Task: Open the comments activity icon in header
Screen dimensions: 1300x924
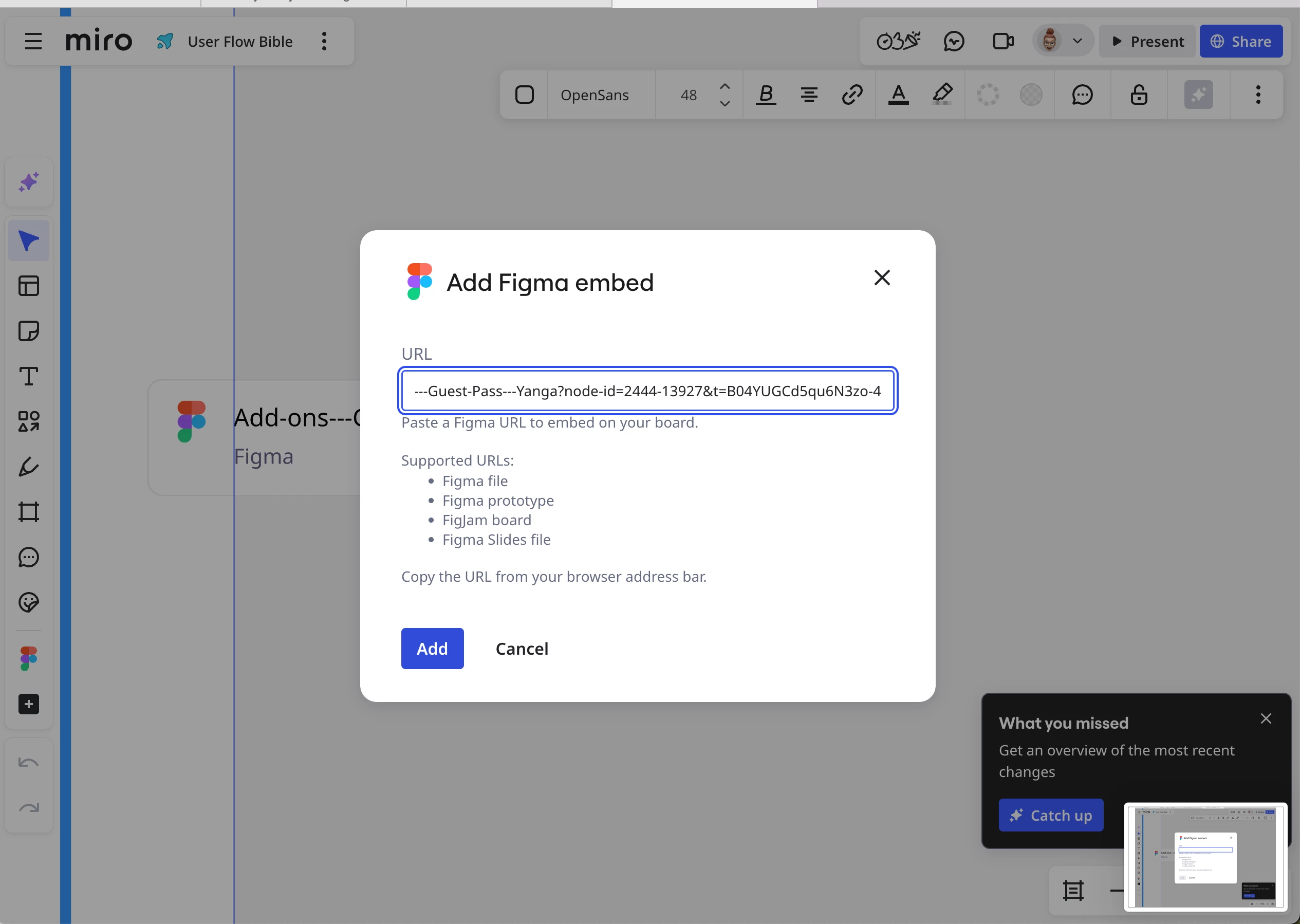Action: (954, 42)
